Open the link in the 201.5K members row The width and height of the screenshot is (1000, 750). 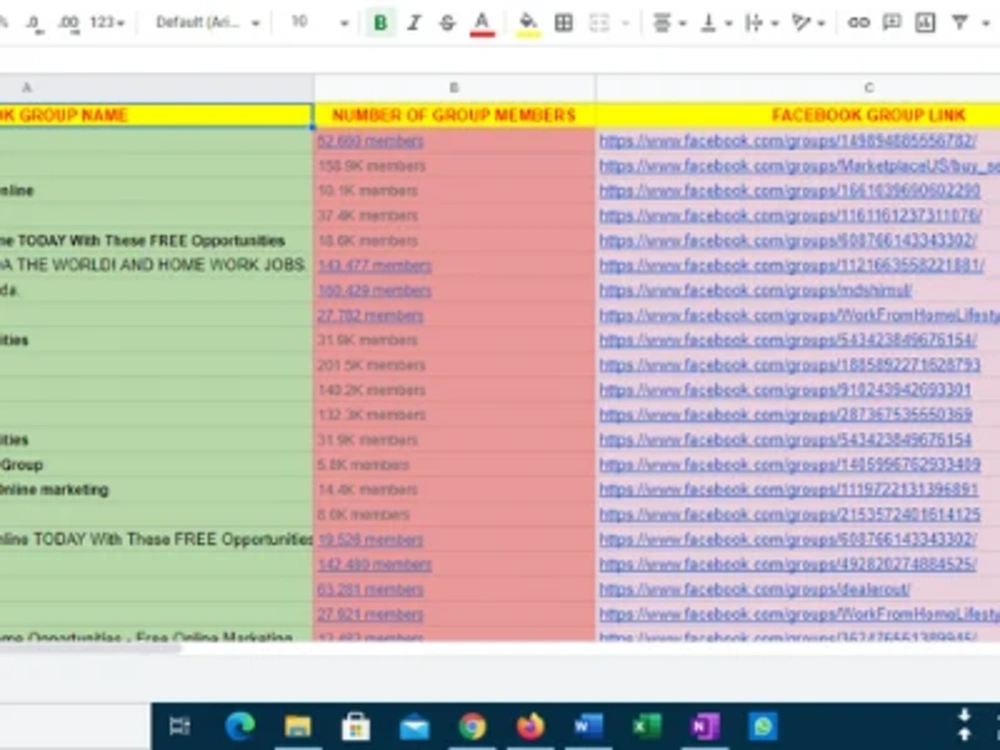pyautogui.click(x=790, y=365)
